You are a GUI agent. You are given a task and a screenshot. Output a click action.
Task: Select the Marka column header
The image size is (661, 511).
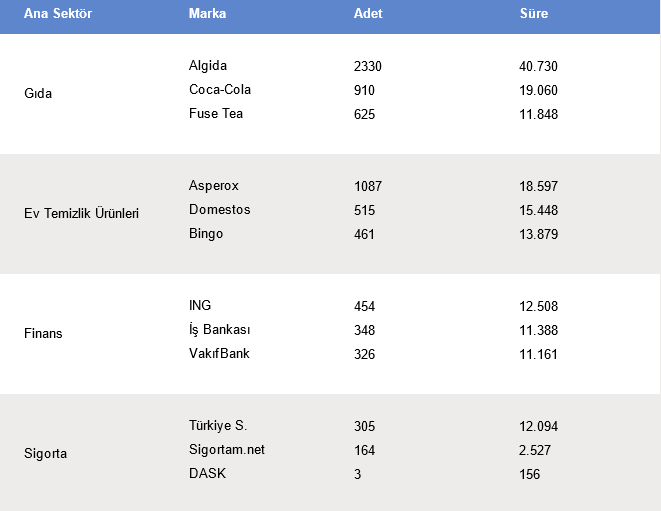pyautogui.click(x=207, y=13)
